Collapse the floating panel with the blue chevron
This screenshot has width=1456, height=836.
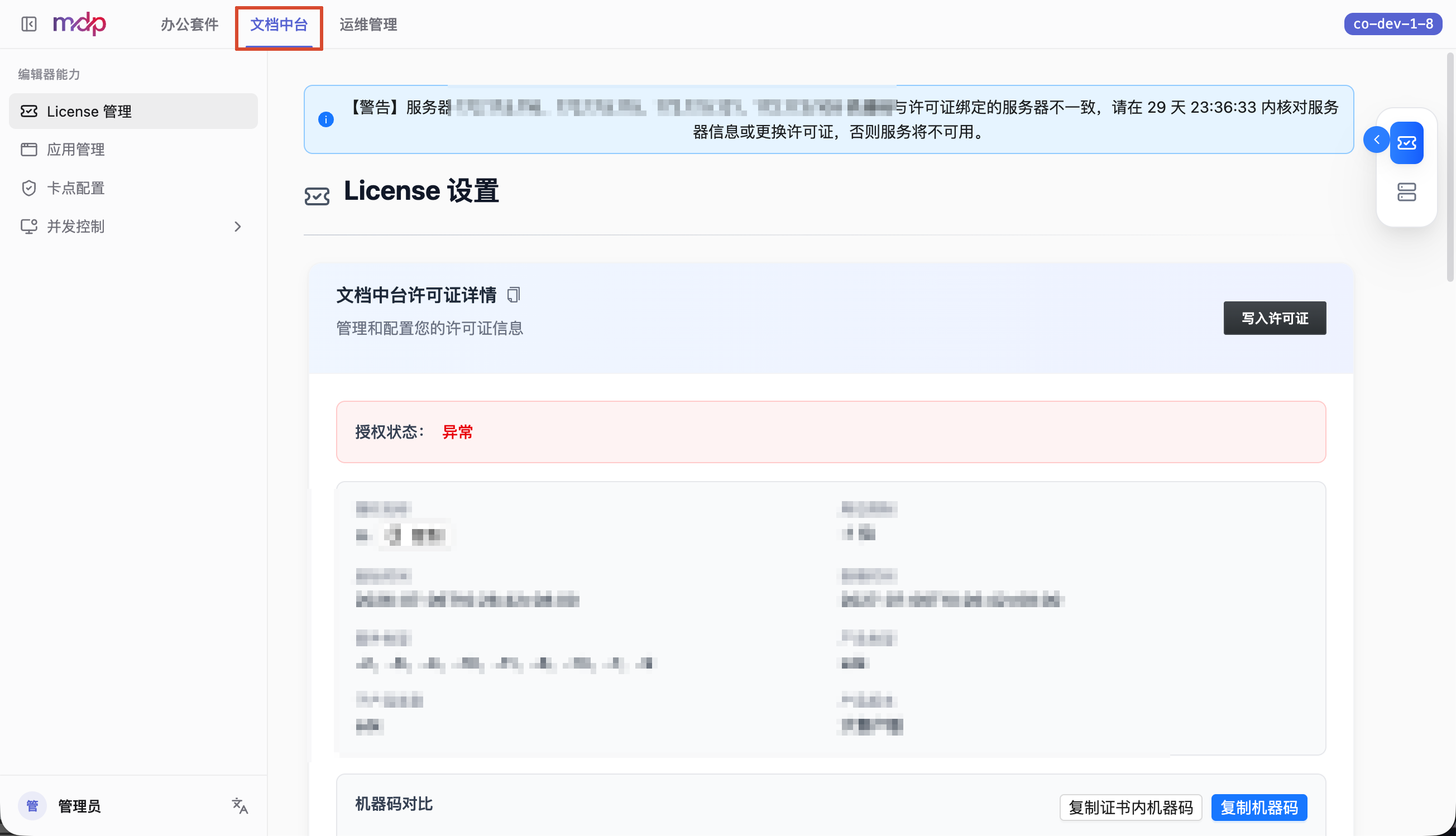(1376, 140)
